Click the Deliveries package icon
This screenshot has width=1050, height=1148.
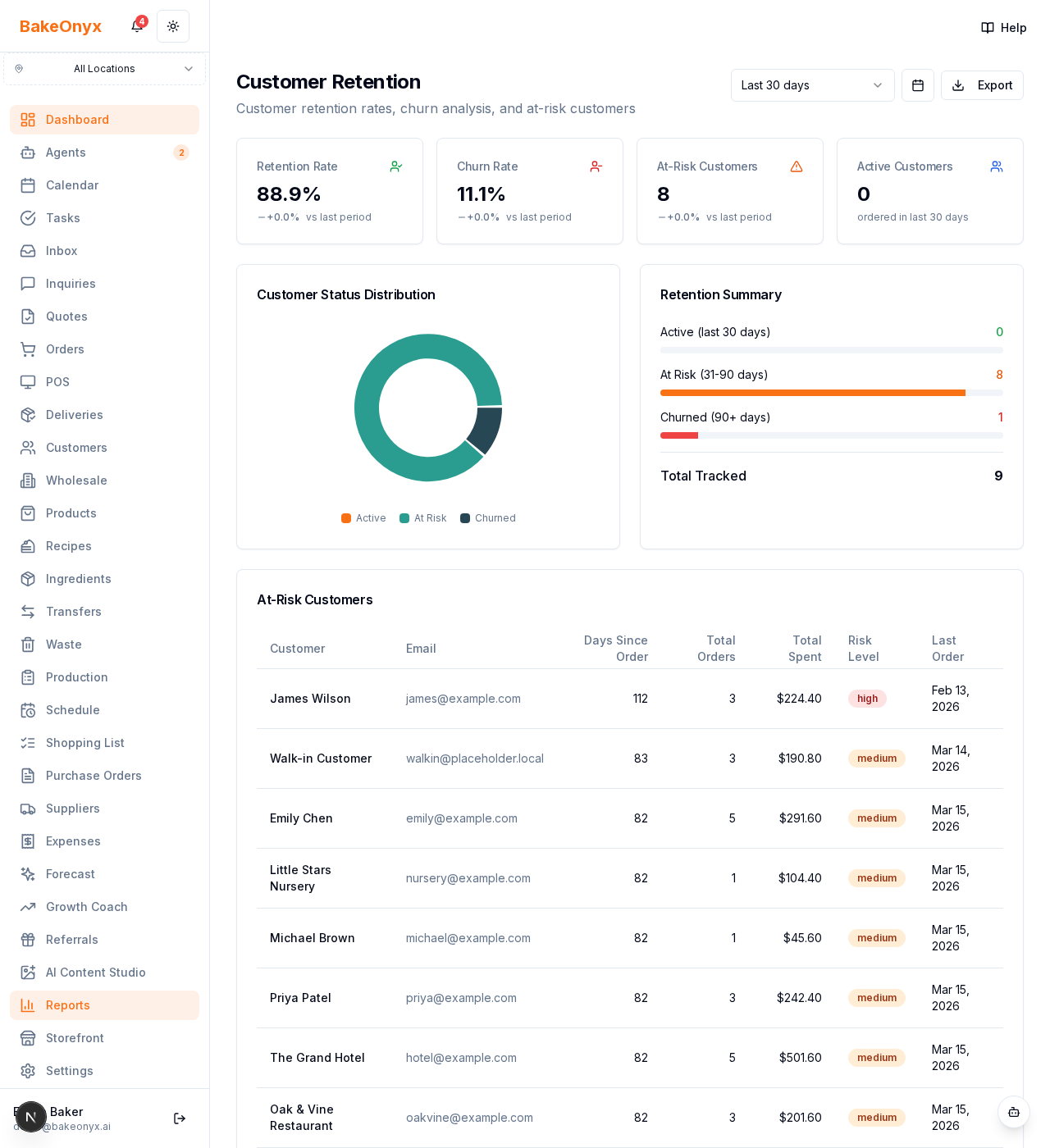click(x=28, y=415)
